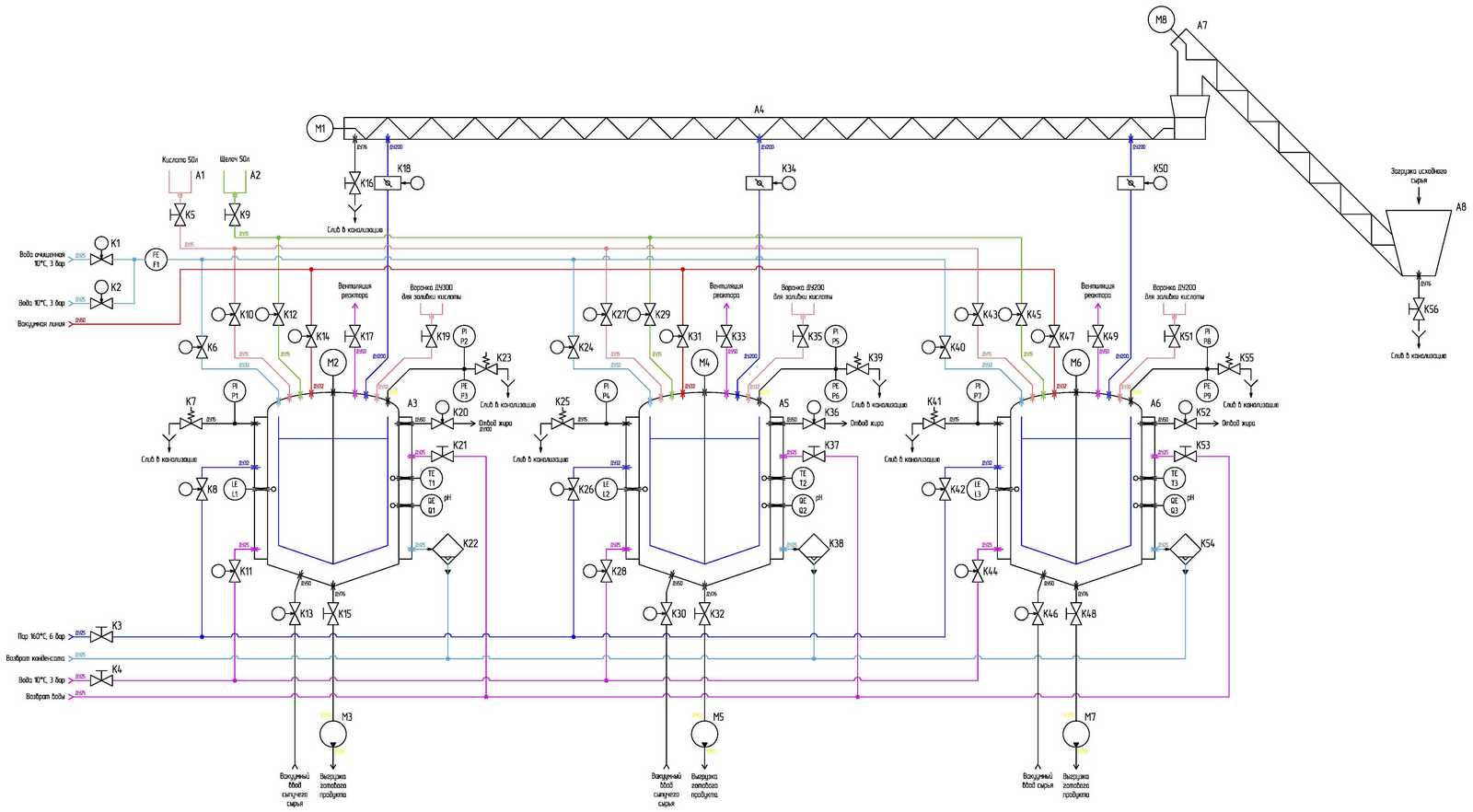Viewport: 1473px width, 812px height.
Task: Select valve K4 on the water line
Action: click(101, 679)
